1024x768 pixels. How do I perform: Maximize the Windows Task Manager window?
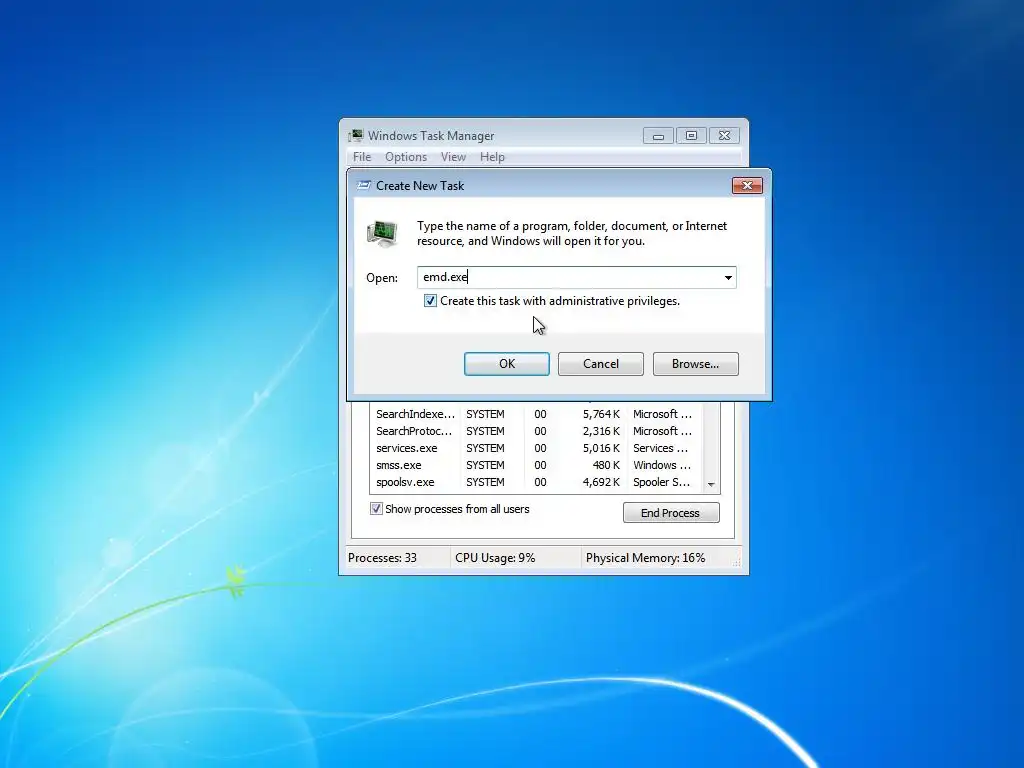(x=691, y=136)
